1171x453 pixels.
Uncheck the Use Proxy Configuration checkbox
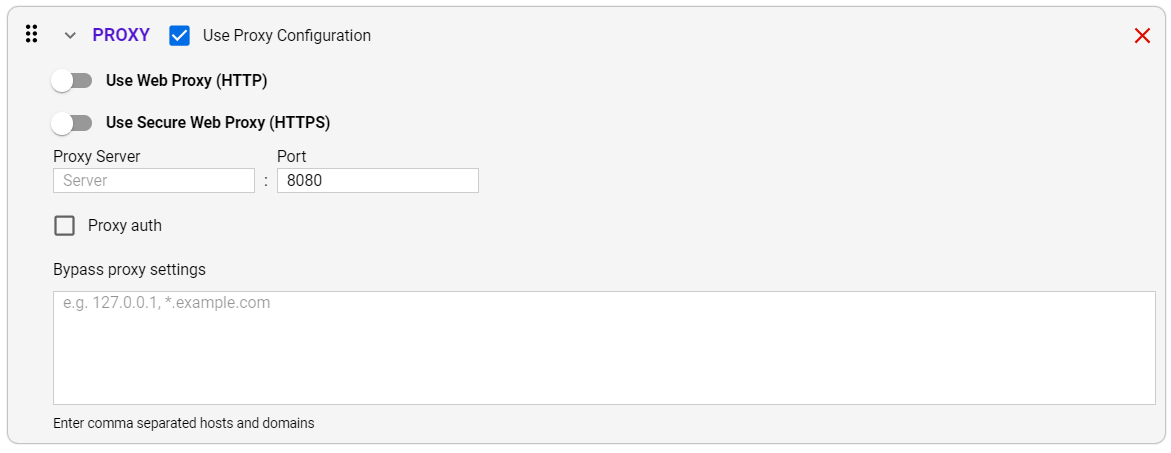[179, 35]
